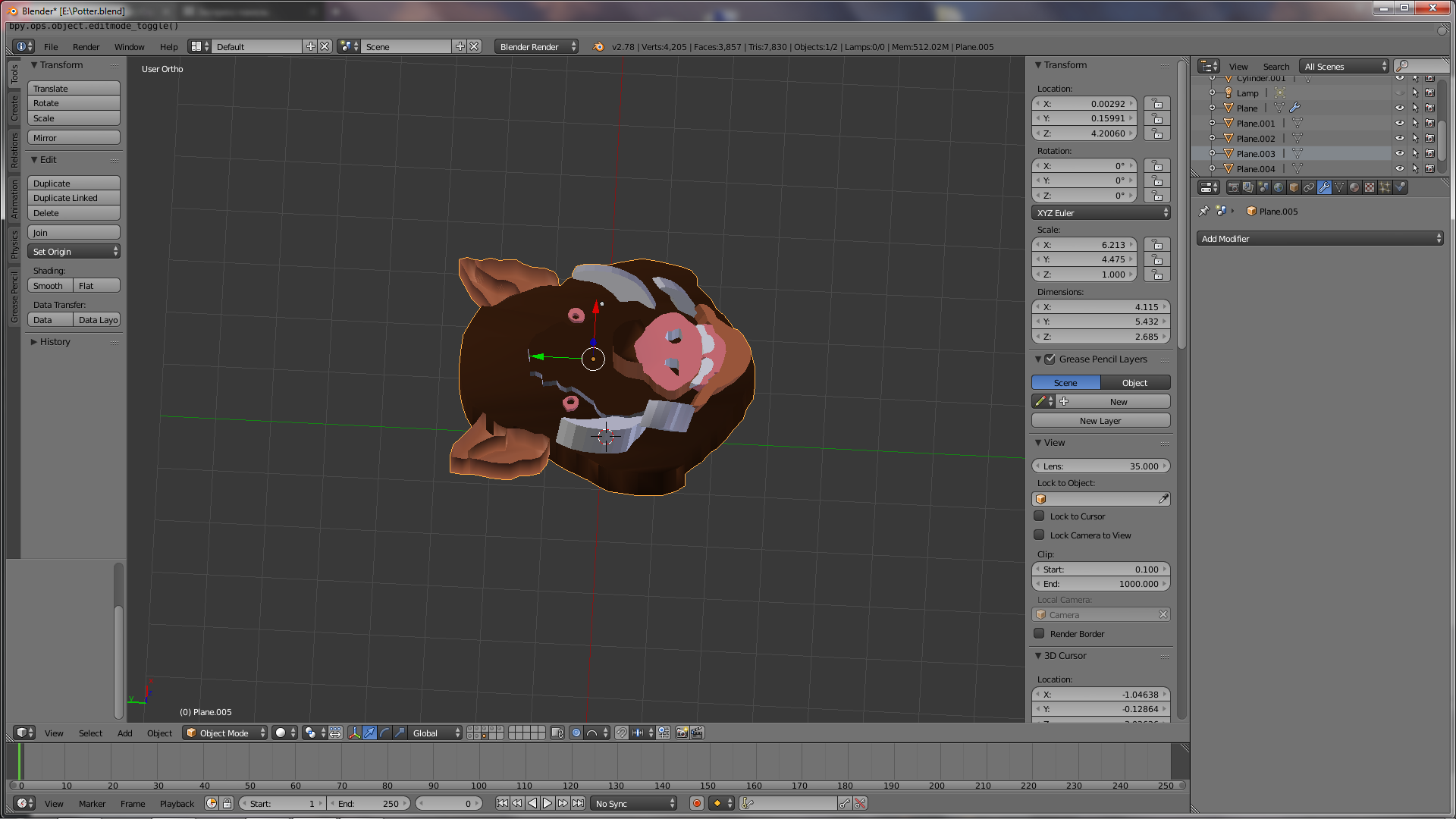Click the OpenGL render animation clapper icon
1456x819 pixels.
tap(697, 733)
